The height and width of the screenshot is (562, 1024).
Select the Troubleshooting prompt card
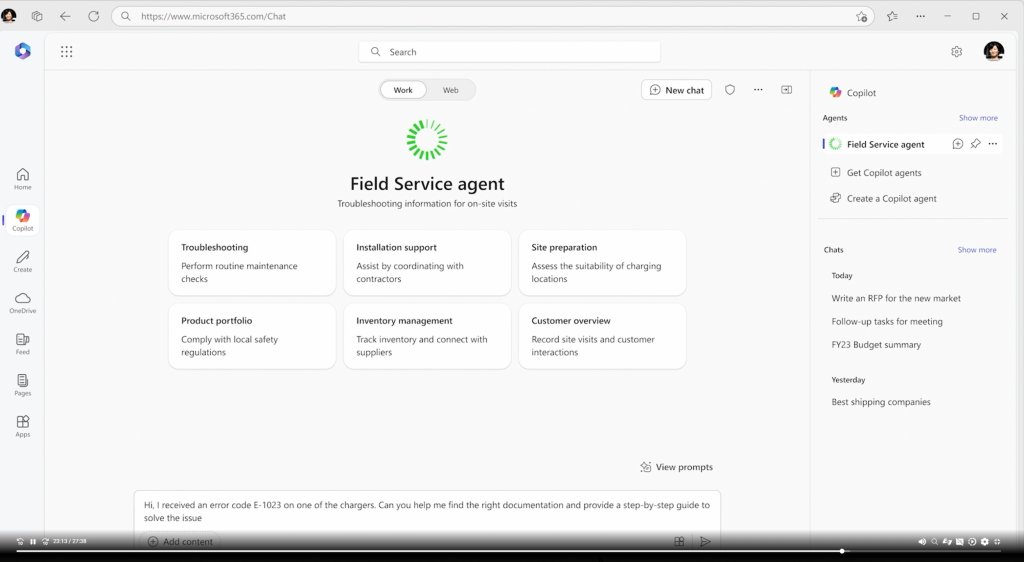point(252,262)
